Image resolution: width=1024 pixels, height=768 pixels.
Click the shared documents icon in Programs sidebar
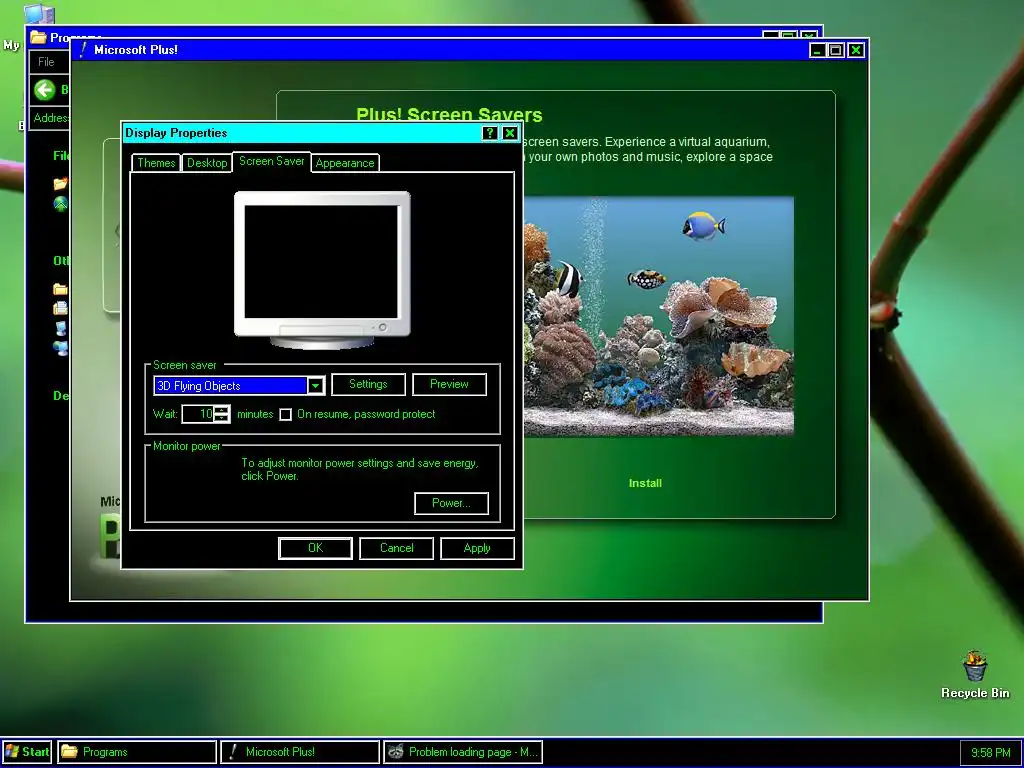pyautogui.click(x=60, y=308)
